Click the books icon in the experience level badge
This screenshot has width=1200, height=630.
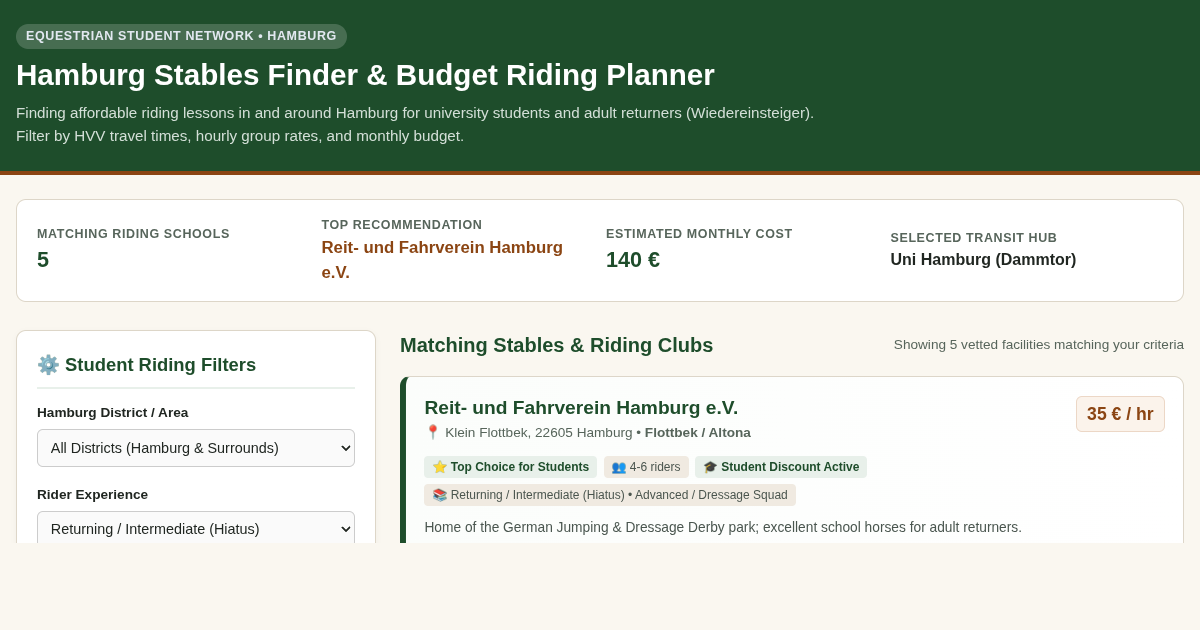(439, 495)
